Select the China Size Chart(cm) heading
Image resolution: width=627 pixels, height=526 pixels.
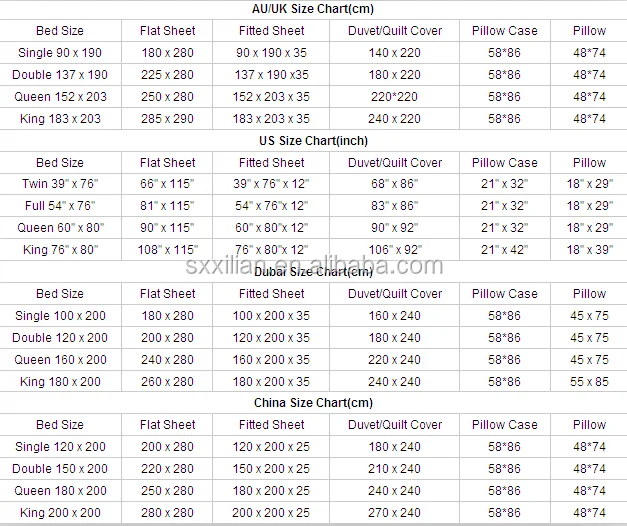(x=314, y=402)
